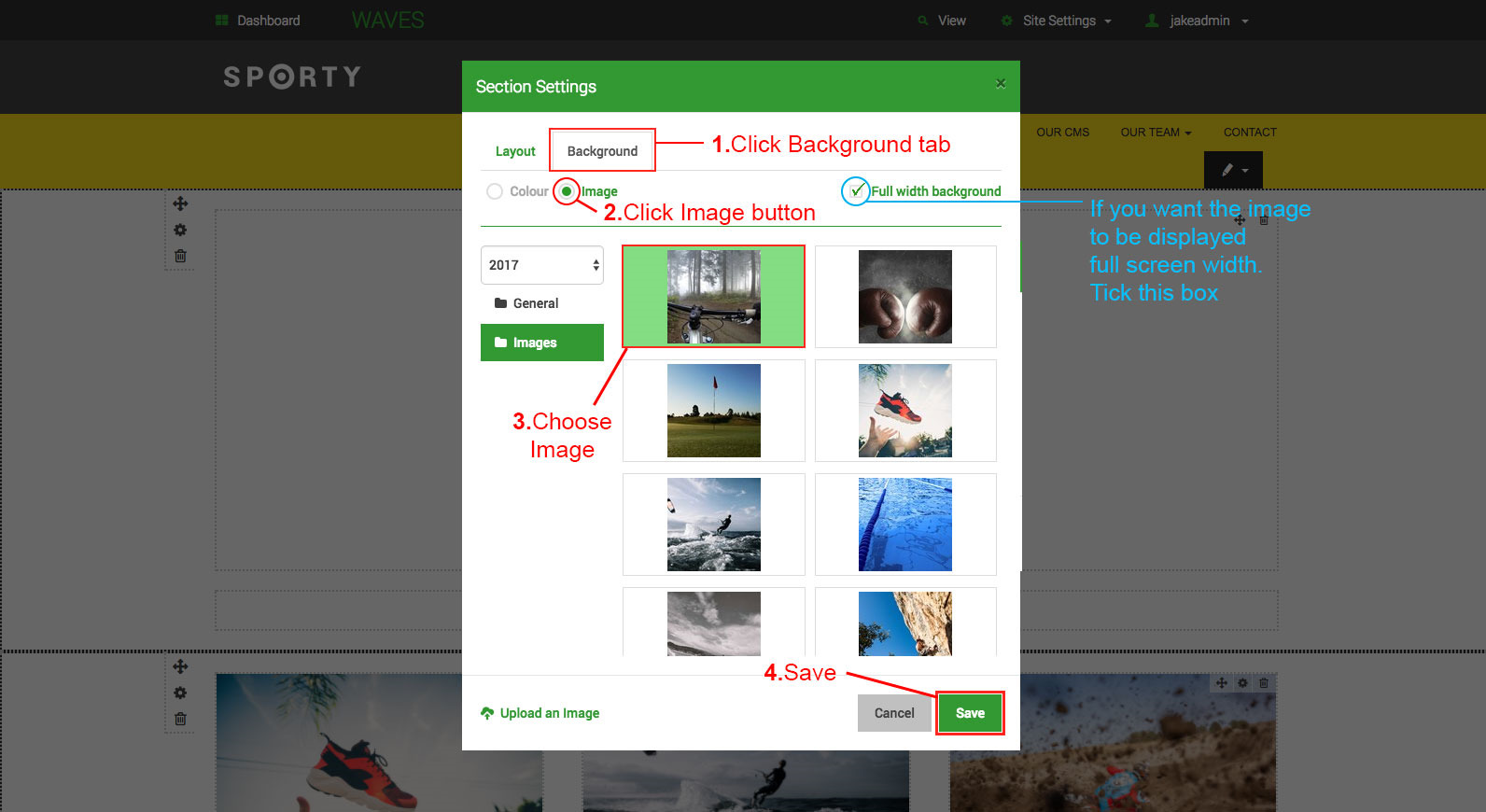This screenshot has height=812, width=1486.
Task: Choose the blue swimming pool lane image
Action: tap(905, 525)
